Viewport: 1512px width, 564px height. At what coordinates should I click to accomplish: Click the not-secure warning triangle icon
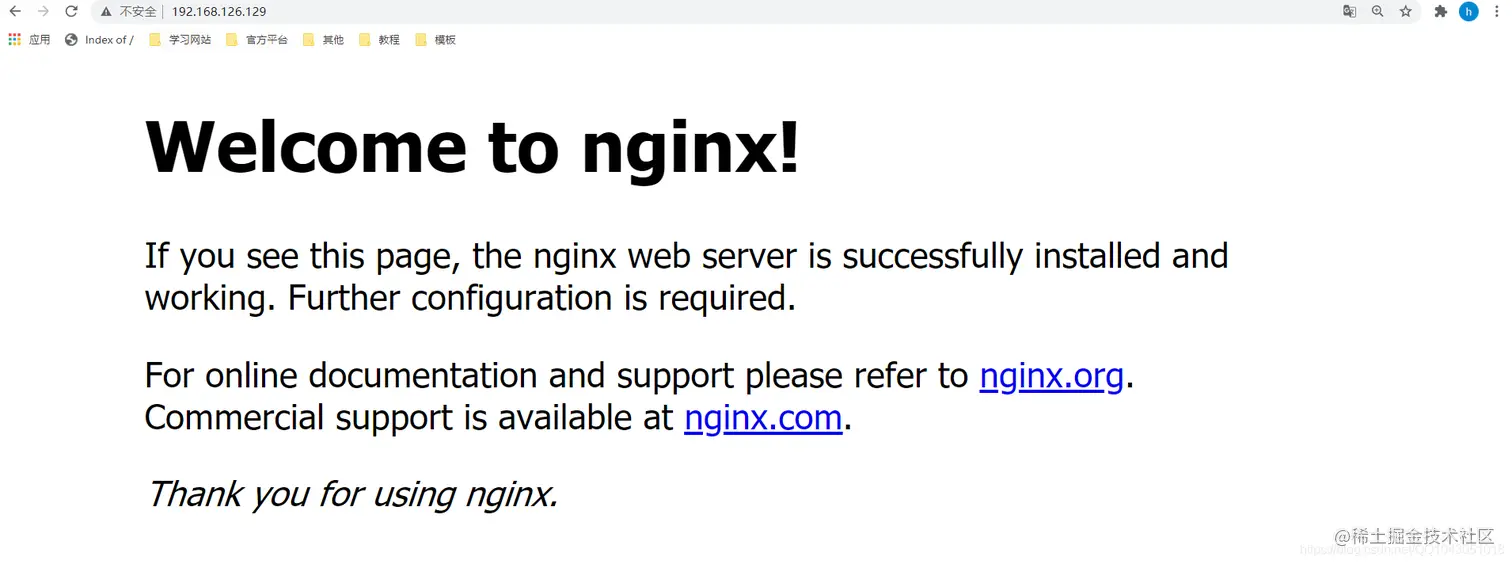pos(106,12)
